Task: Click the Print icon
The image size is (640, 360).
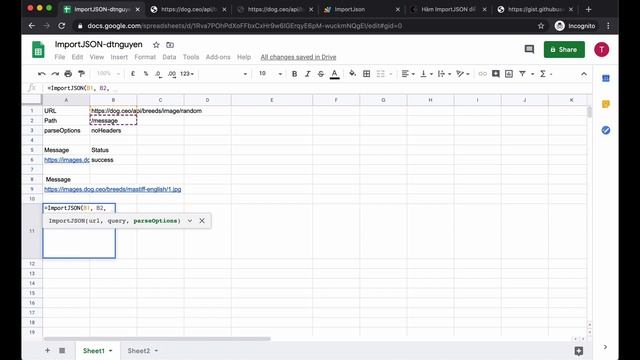Action: (x=68, y=74)
